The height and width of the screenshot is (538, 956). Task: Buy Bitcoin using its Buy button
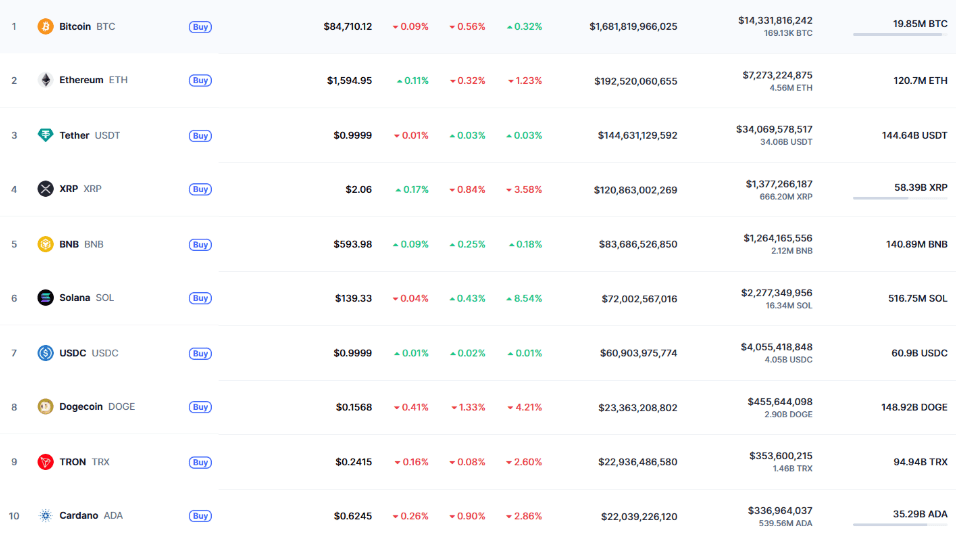(x=200, y=27)
